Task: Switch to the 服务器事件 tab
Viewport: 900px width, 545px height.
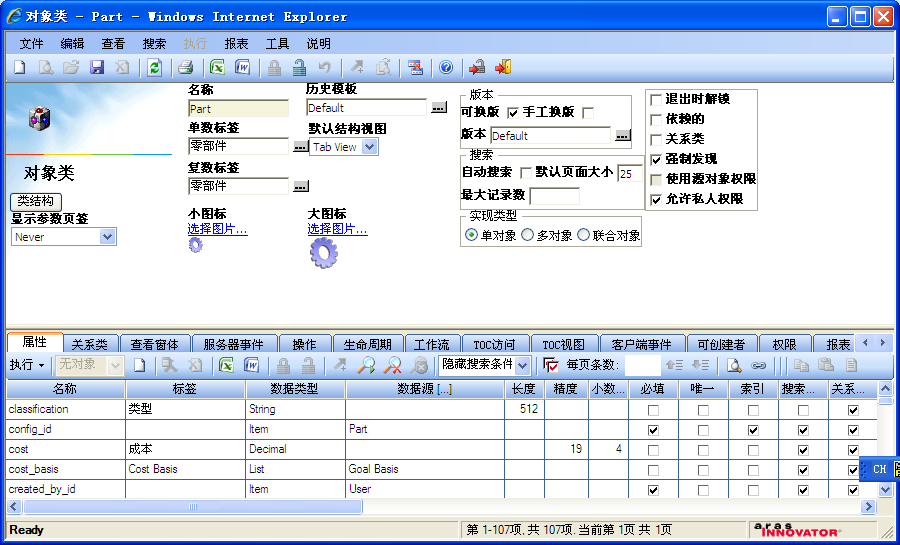Action: click(234, 344)
